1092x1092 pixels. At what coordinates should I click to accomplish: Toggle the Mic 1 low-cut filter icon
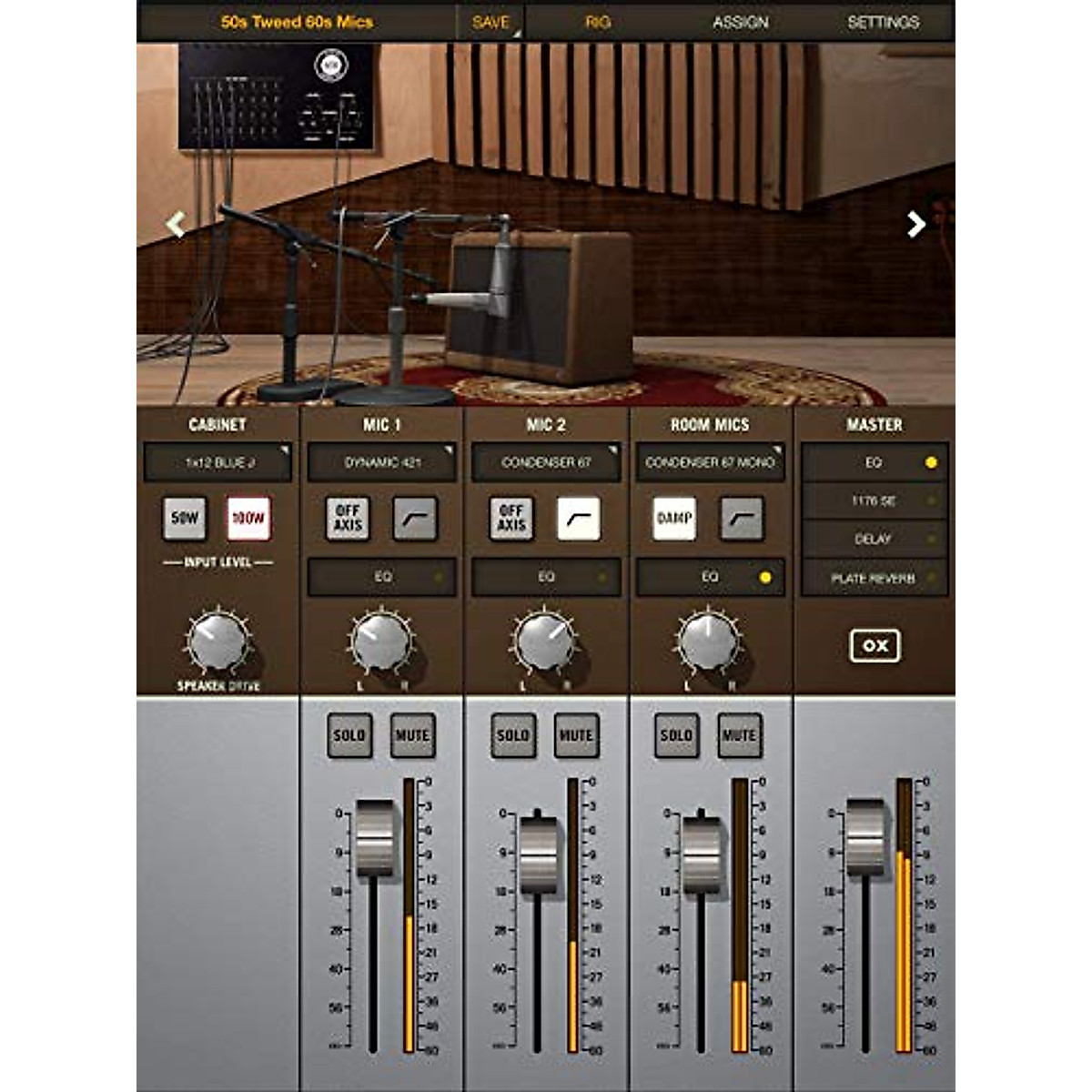(415, 519)
